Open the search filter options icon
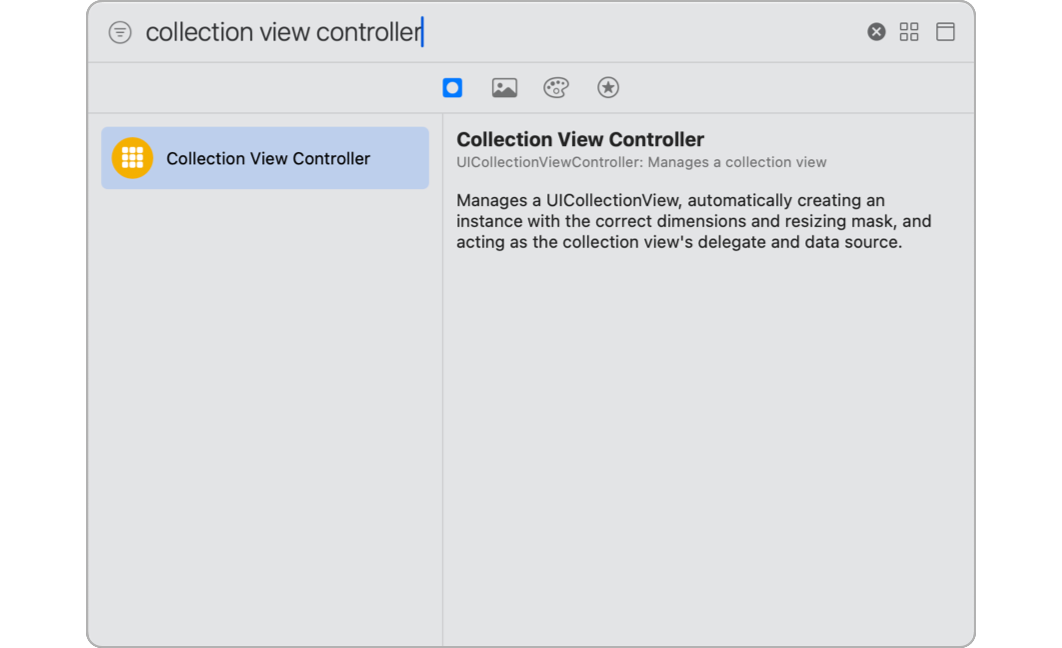The image size is (1062, 648). point(119,31)
